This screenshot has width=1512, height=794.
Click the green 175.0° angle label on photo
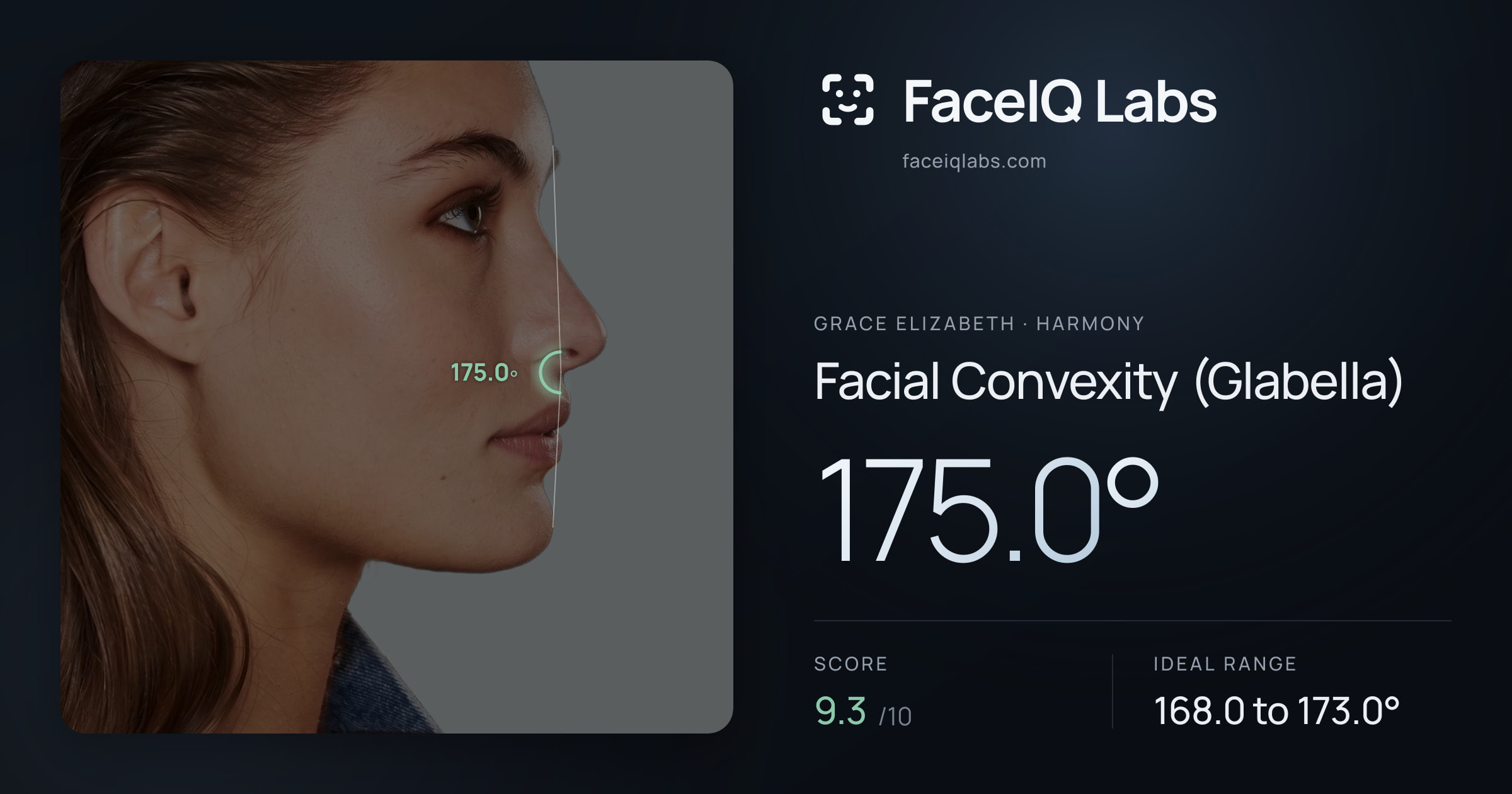pyautogui.click(x=484, y=372)
